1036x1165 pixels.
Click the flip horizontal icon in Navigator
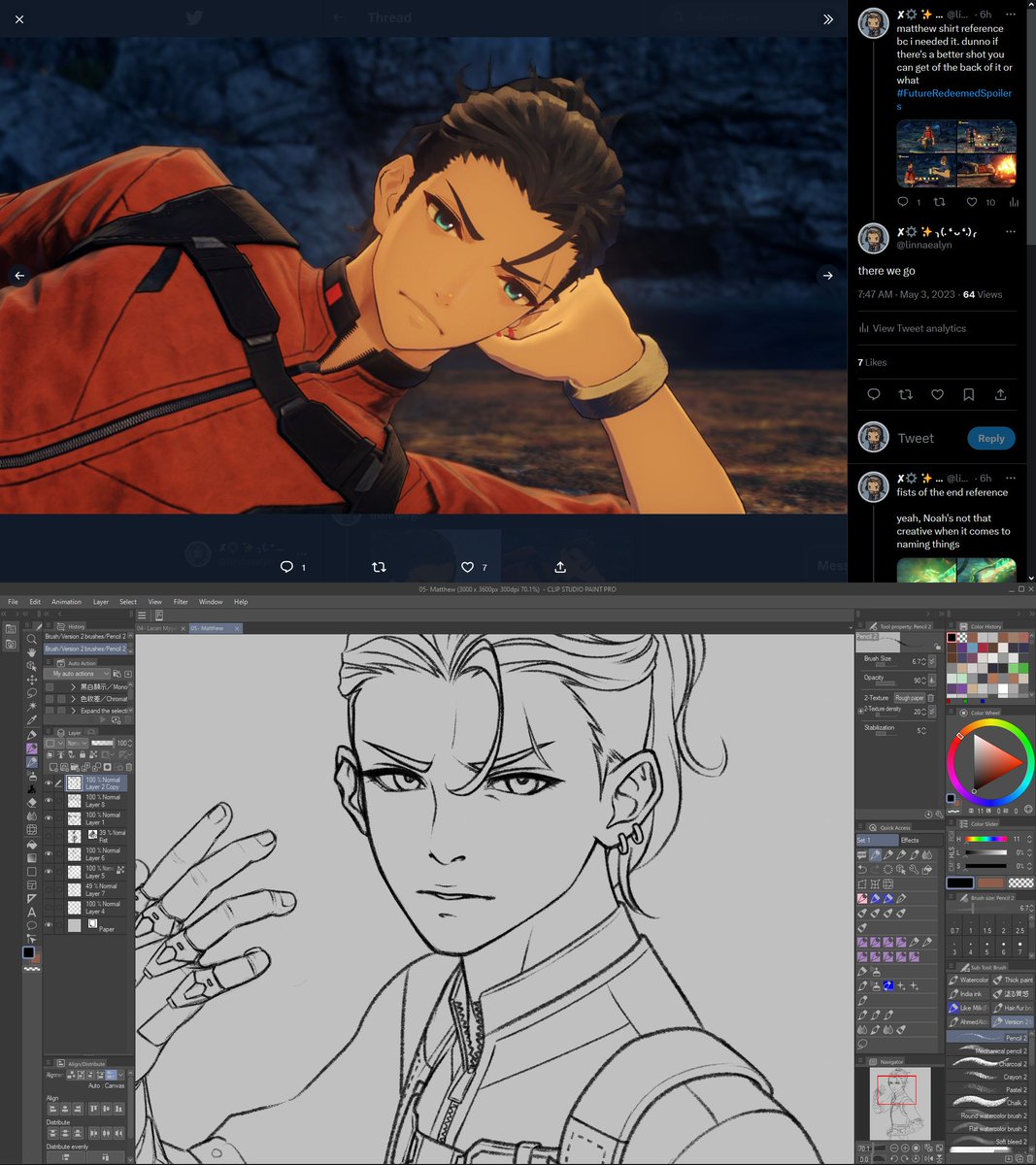[928, 1159]
